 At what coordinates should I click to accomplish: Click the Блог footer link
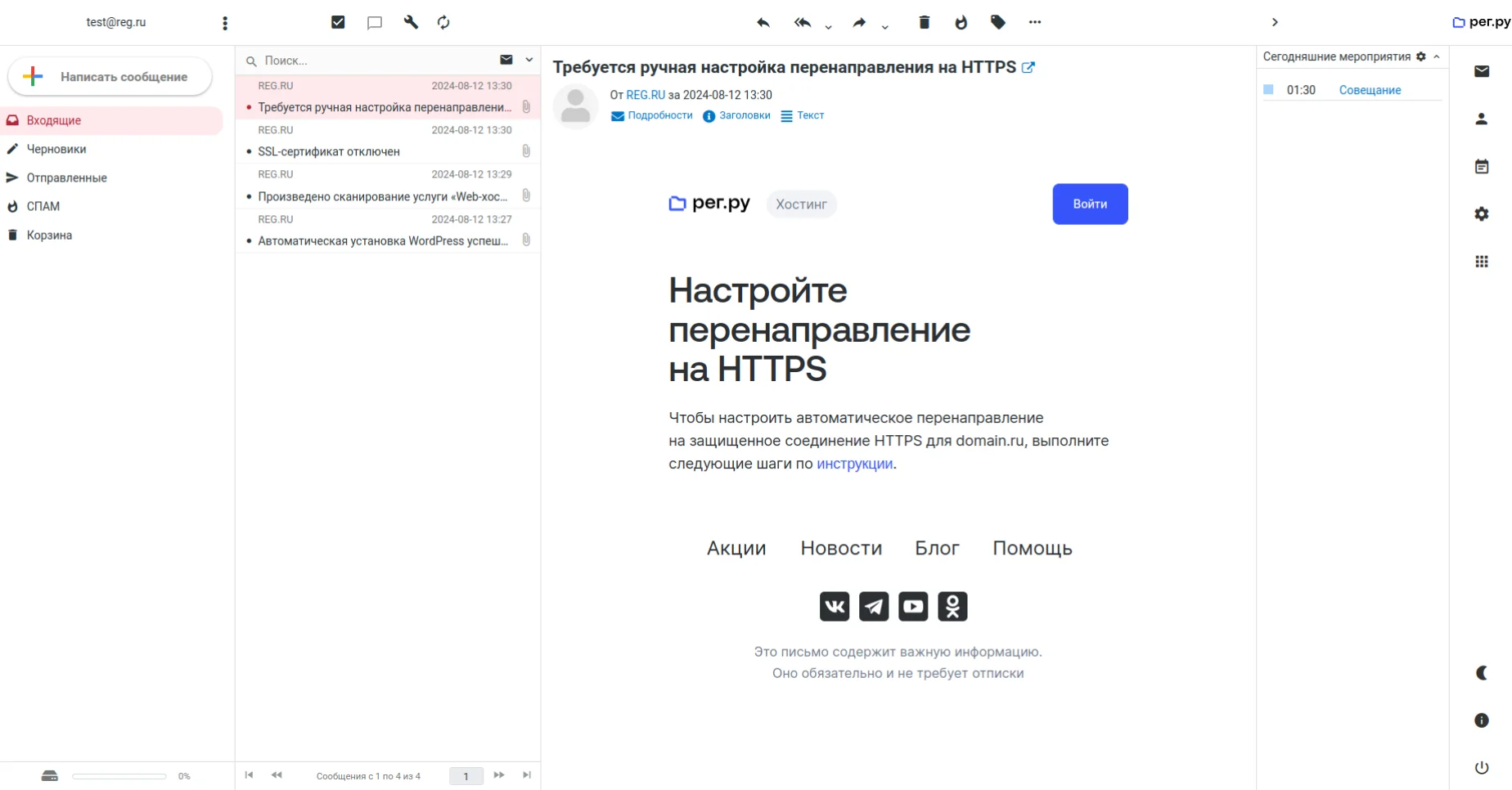937,549
